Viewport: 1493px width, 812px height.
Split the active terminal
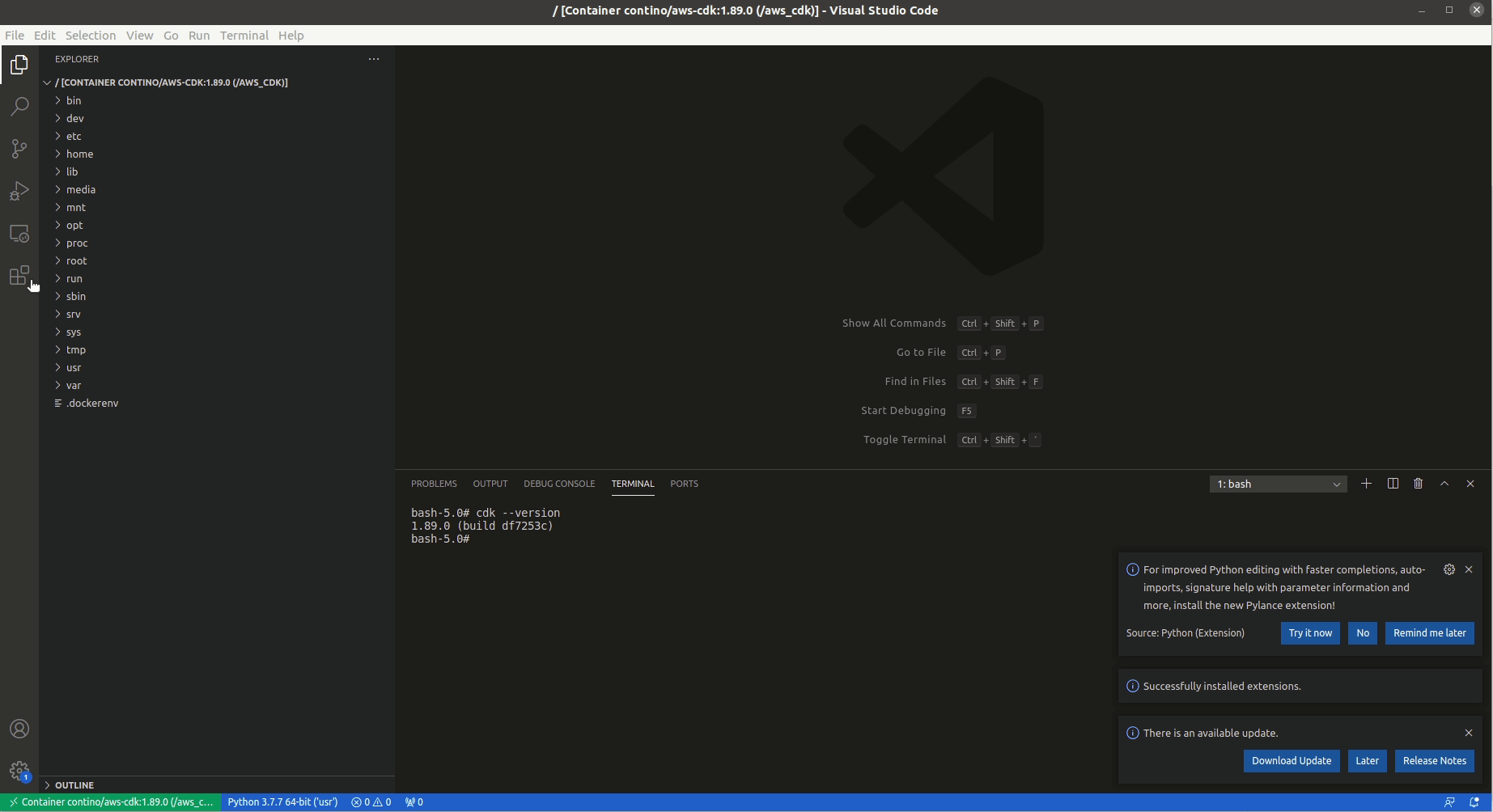coord(1393,484)
